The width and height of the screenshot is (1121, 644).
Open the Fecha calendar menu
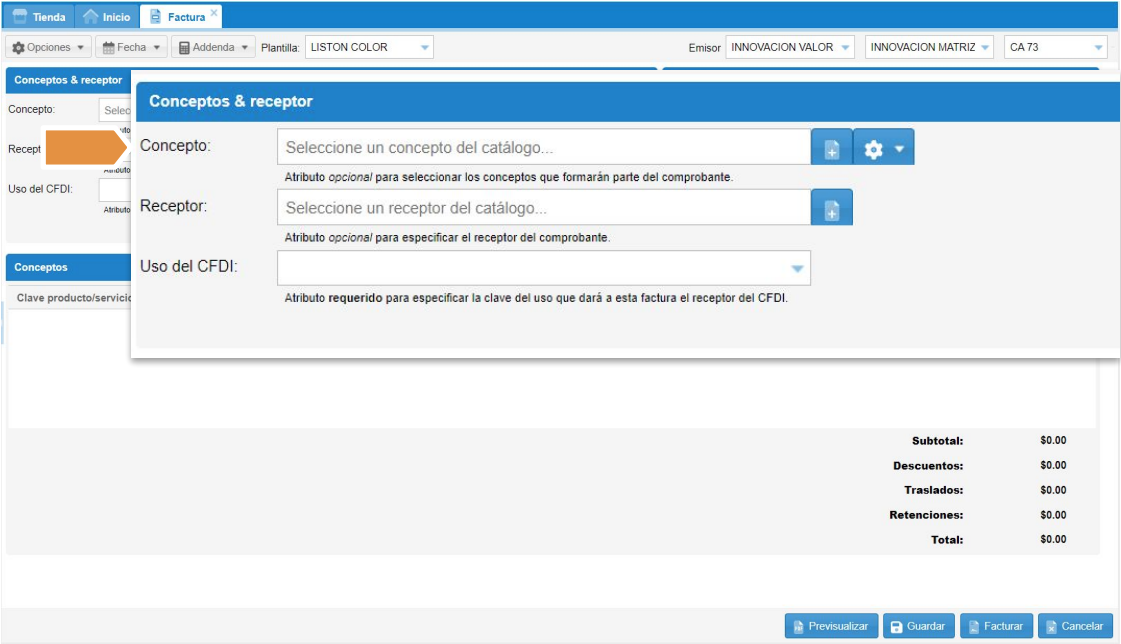click(x=131, y=47)
